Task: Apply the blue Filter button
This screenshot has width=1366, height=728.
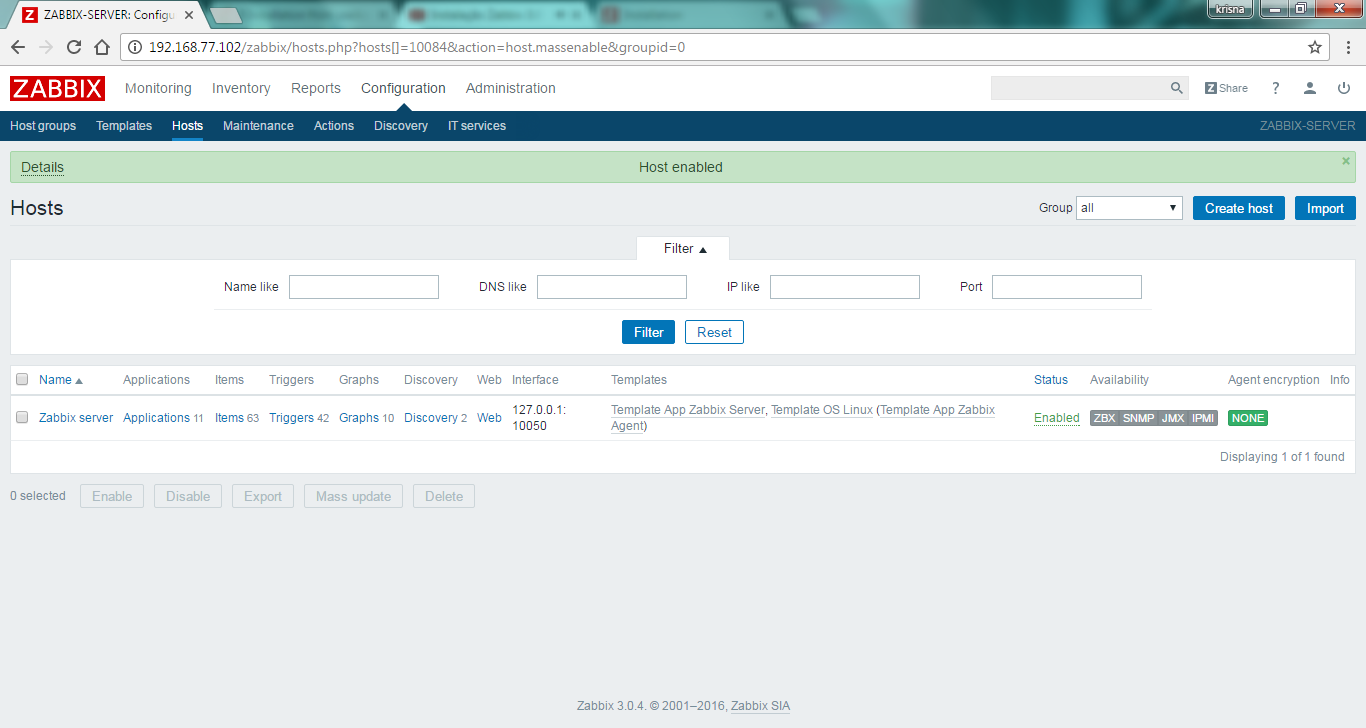Action: pyautogui.click(x=648, y=332)
